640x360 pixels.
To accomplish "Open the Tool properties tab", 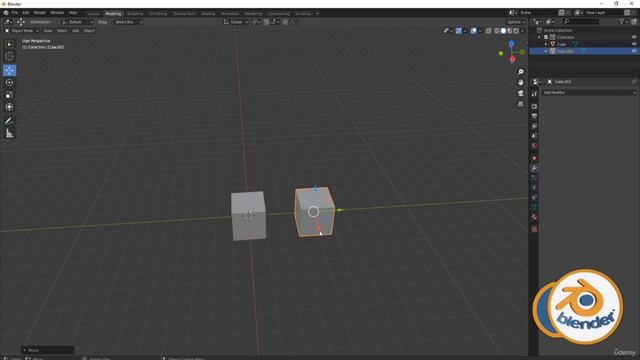I will 534,94.
